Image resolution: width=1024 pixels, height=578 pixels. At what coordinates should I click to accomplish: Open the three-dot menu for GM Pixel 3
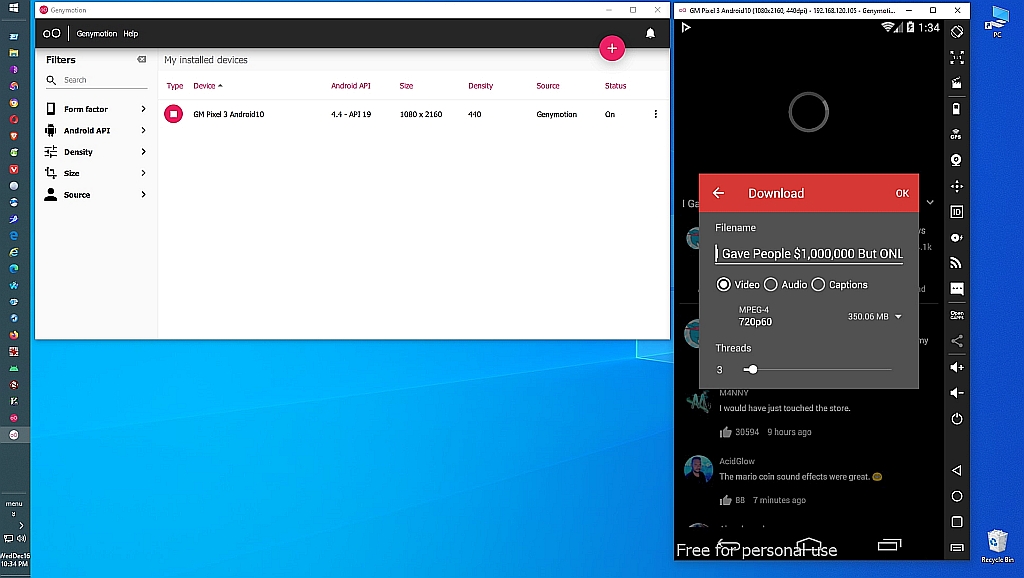coord(656,114)
